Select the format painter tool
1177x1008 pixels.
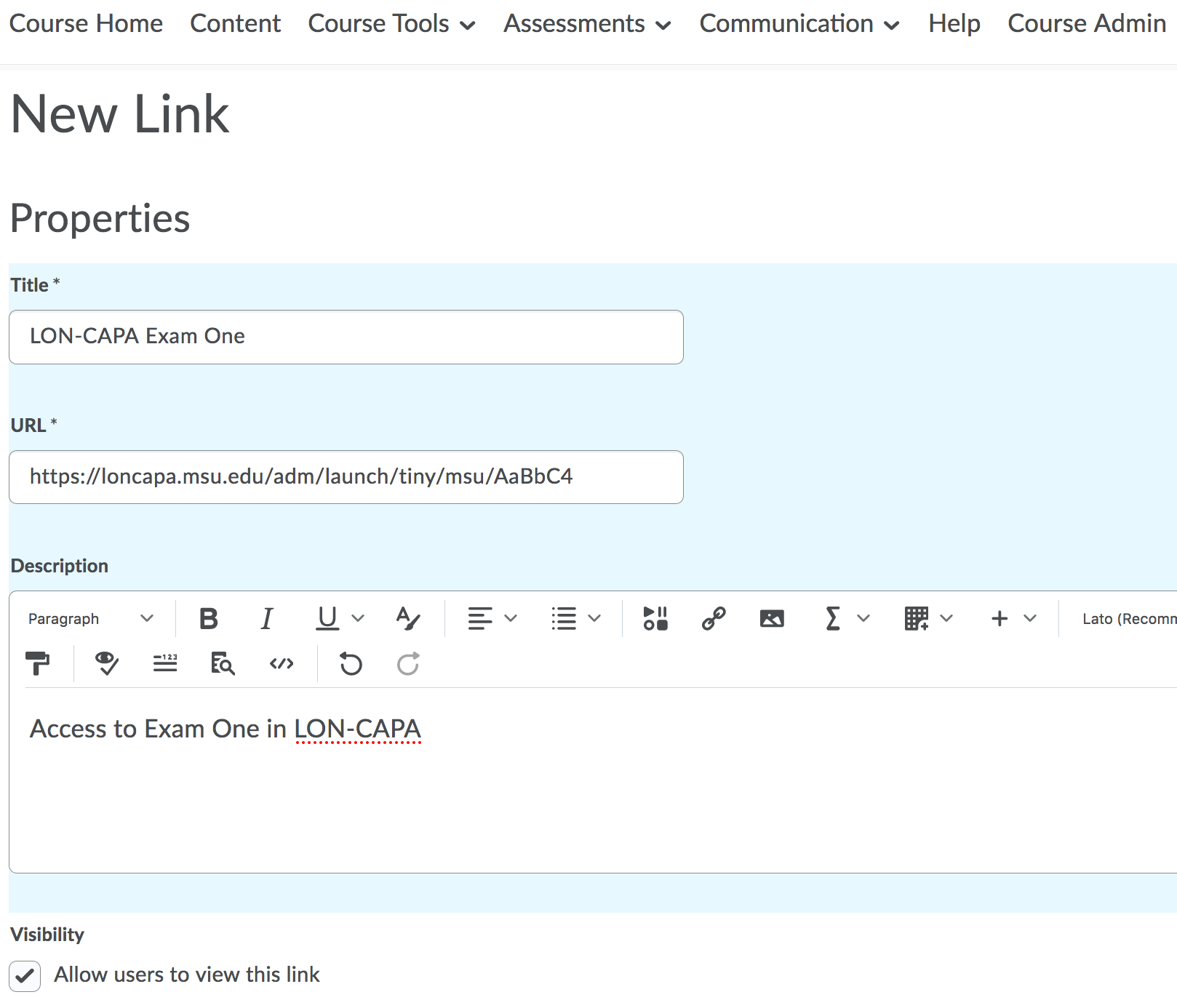point(37,663)
